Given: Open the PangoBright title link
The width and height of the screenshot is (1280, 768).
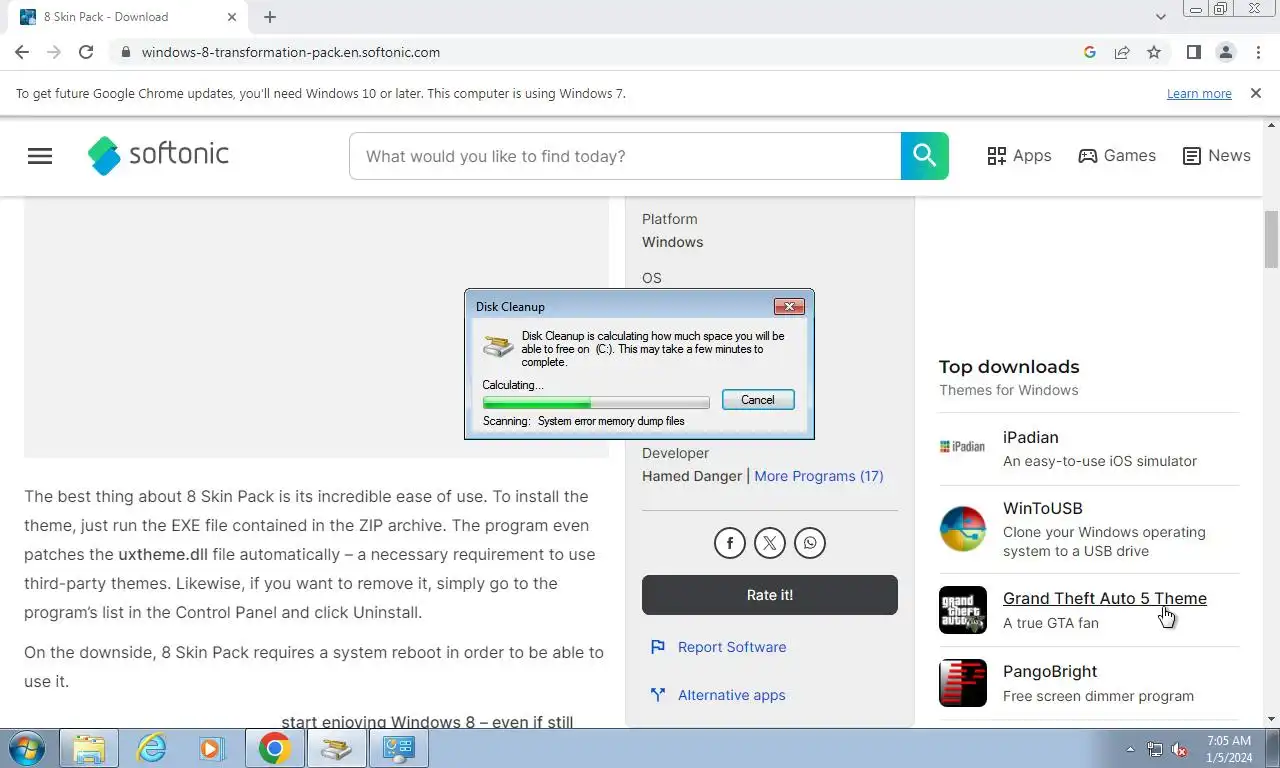Looking at the screenshot, I should click(1050, 671).
